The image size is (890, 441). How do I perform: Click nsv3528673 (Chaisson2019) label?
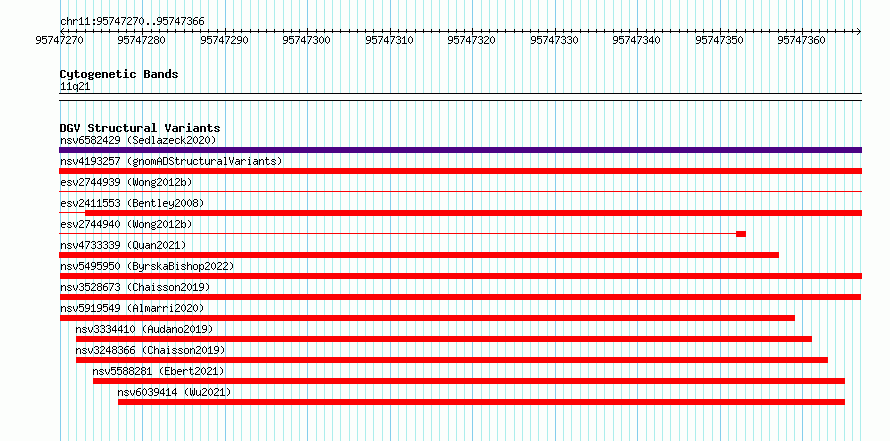click(x=135, y=287)
